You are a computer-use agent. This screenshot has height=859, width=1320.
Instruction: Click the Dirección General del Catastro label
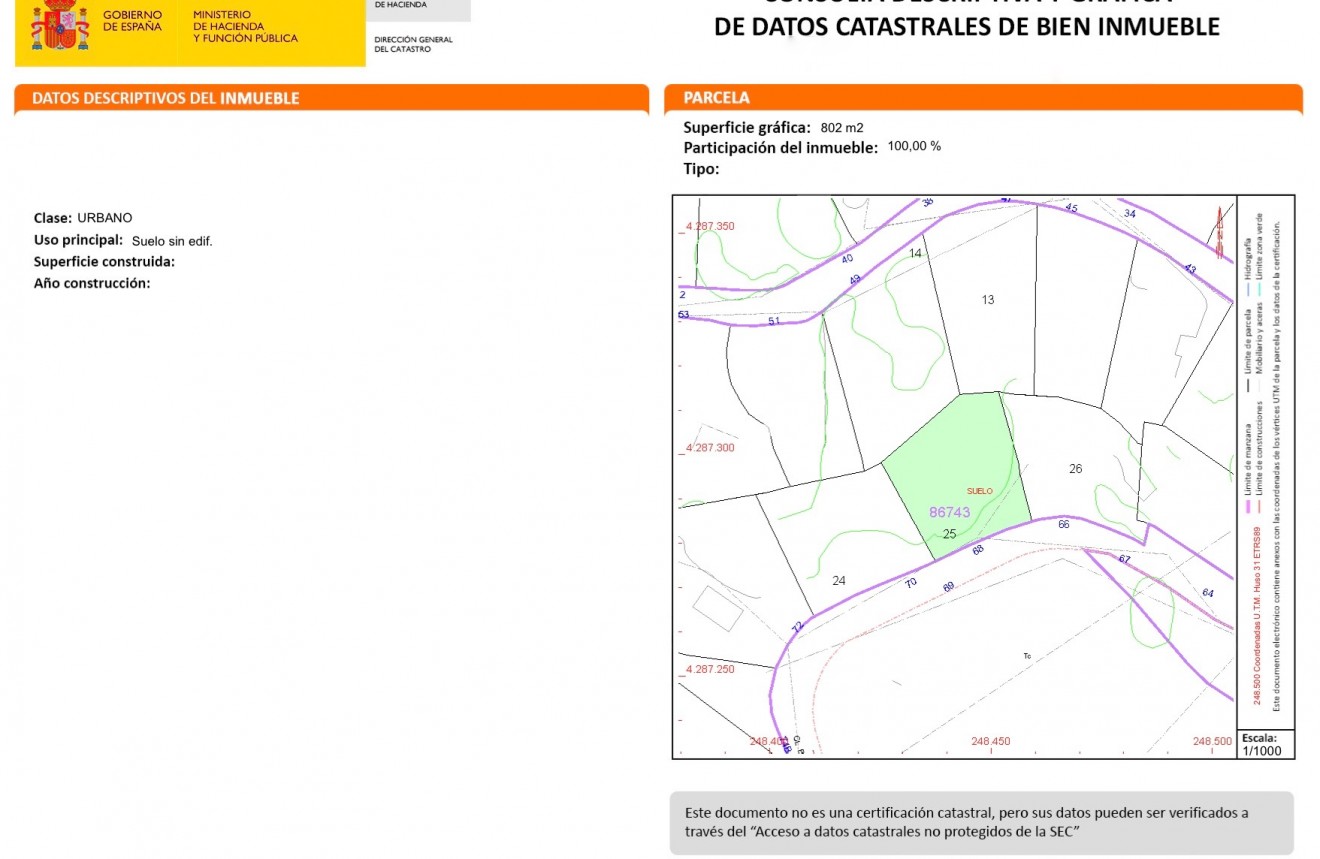(412, 43)
